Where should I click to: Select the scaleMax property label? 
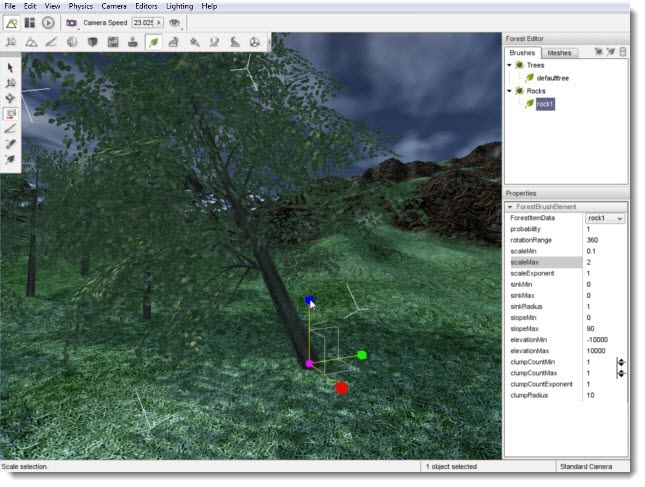[524, 262]
